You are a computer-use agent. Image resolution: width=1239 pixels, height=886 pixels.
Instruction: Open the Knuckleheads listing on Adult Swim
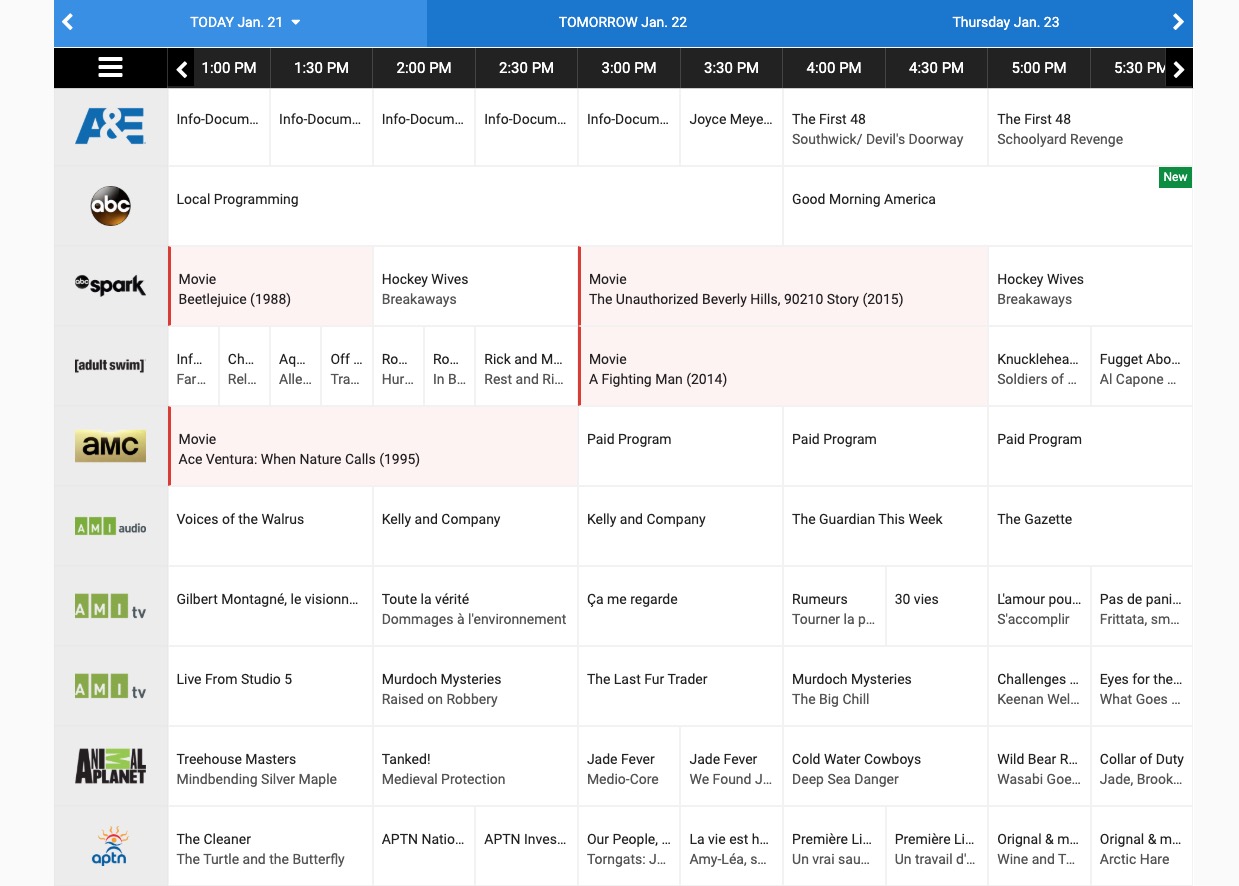pyautogui.click(x=1039, y=366)
